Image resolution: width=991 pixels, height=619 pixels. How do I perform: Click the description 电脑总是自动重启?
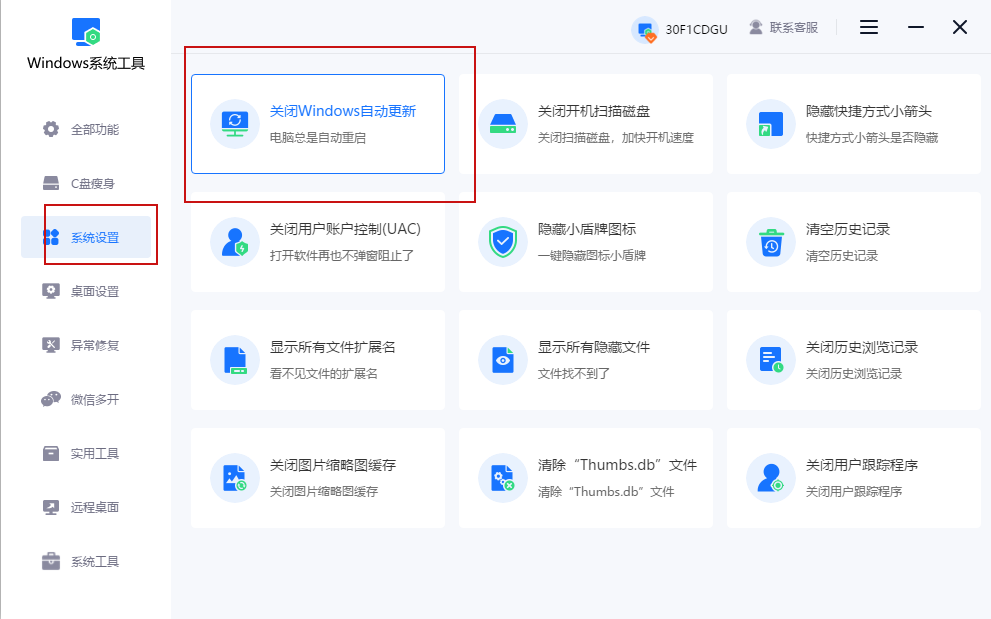coord(317,138)
